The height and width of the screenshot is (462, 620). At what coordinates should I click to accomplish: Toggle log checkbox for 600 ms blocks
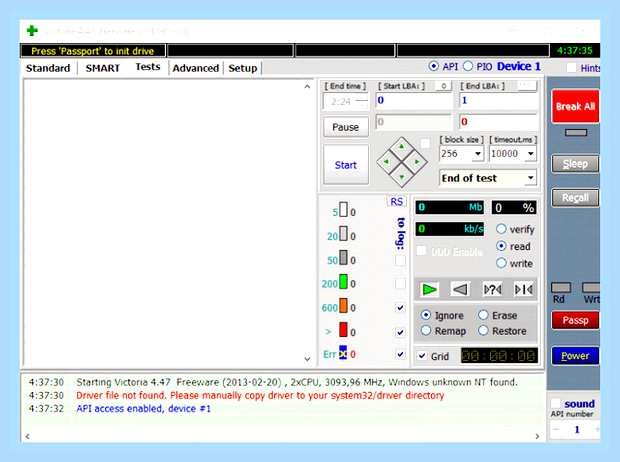400,307
